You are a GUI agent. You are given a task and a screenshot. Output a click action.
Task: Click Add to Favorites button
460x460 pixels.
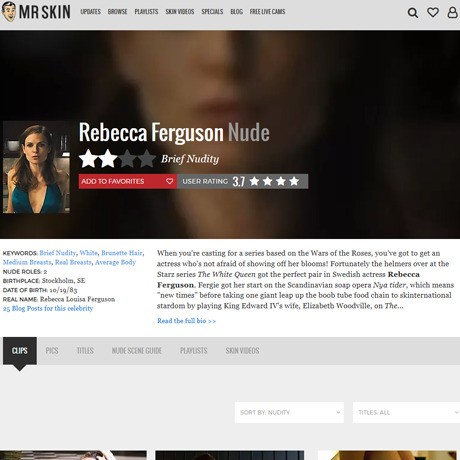(x=128, y=181)
